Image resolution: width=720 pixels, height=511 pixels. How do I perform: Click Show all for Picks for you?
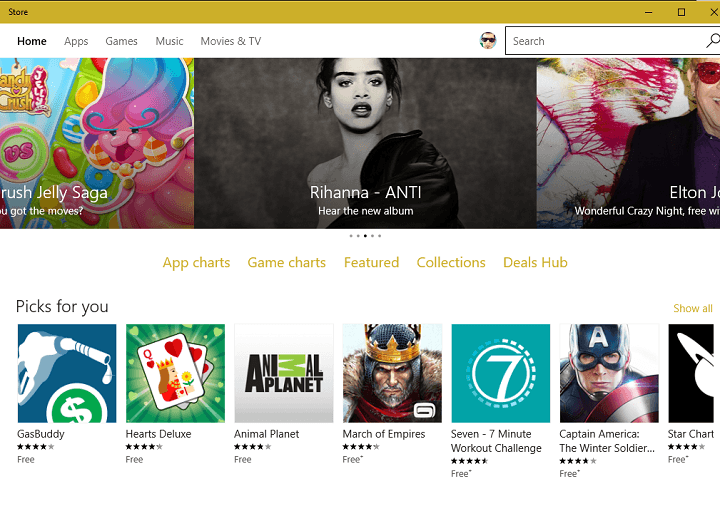(x=693, y=309)
